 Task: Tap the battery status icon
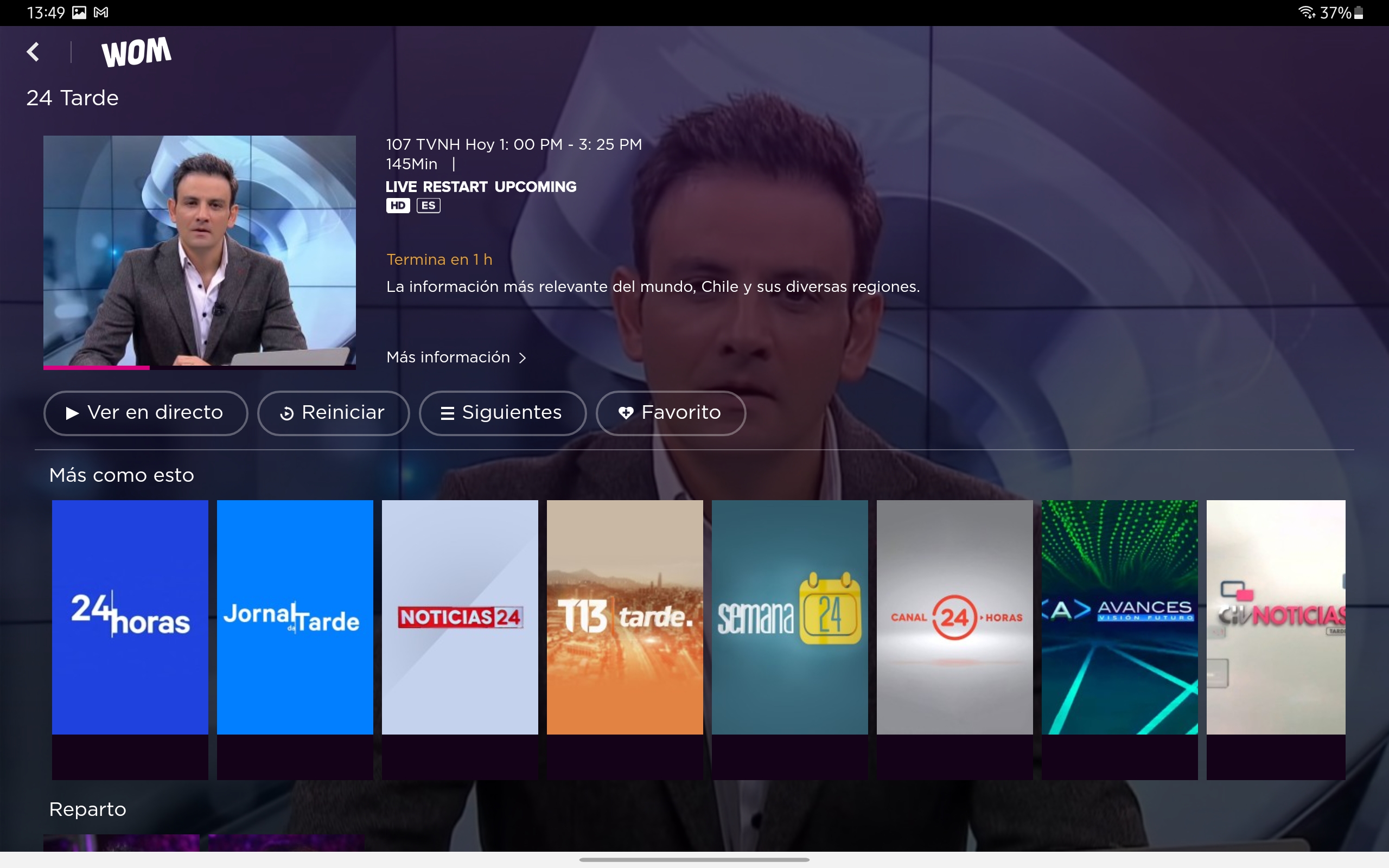(x=1359, y=12)
